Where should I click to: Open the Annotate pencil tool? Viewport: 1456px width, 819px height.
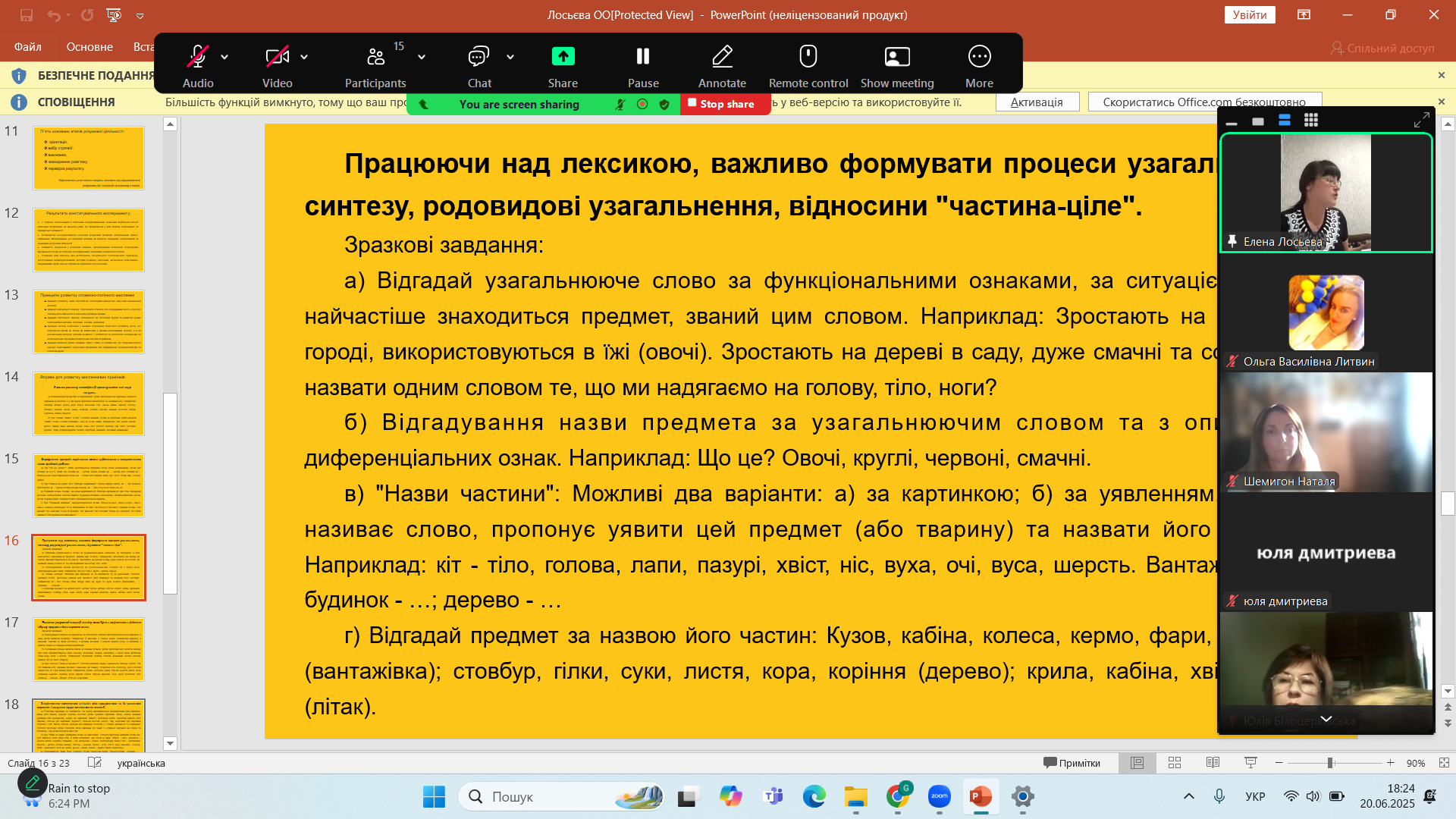(722, 65)
